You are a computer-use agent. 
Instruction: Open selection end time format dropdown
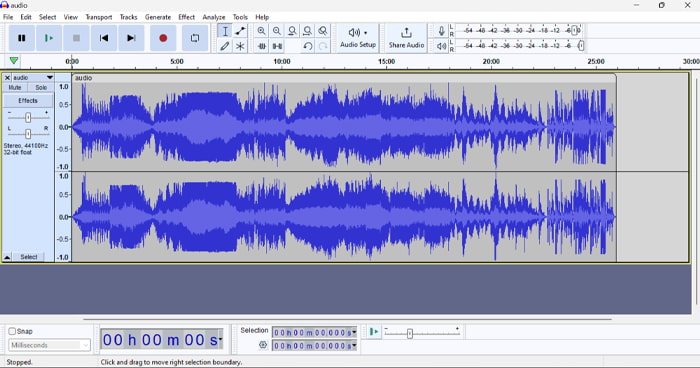click(354, 346)
